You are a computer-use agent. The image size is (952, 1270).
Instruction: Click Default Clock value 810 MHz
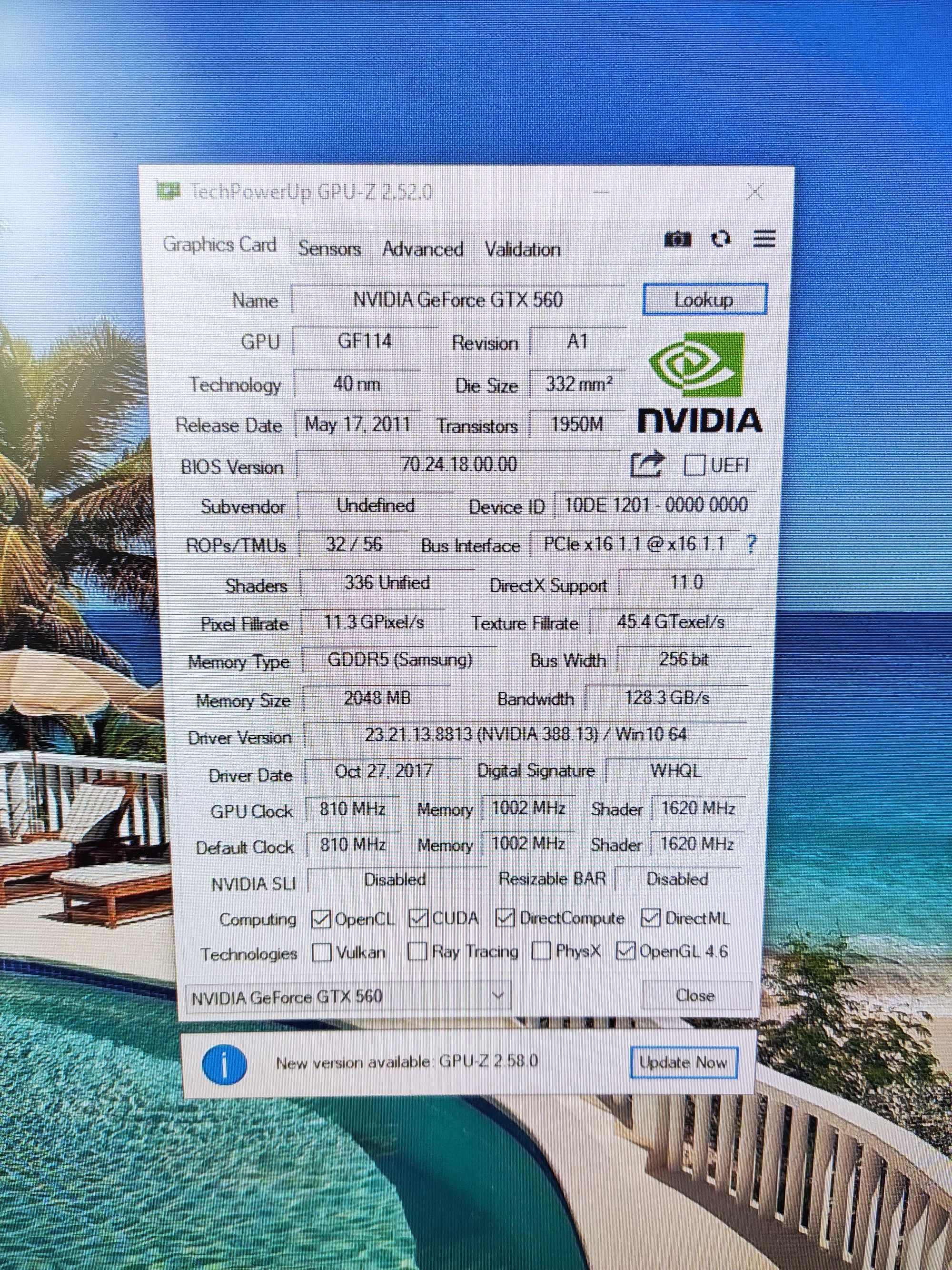[x=353, y=845]
